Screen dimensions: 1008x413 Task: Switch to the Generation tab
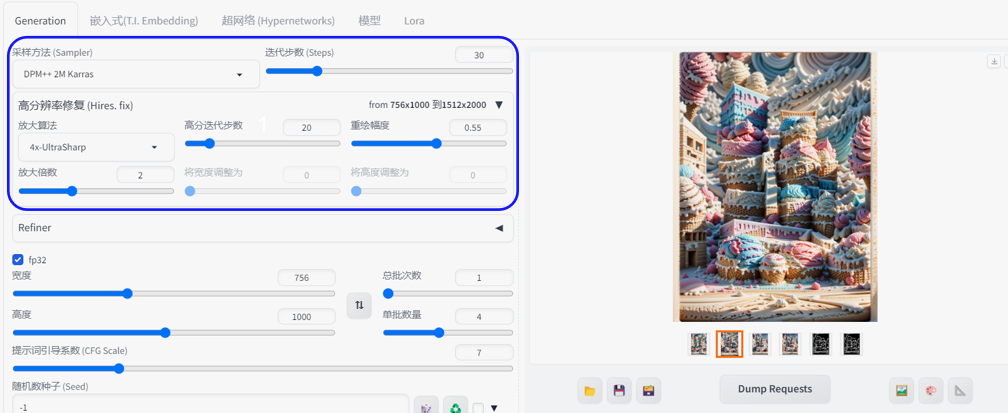tap(40, 21)
